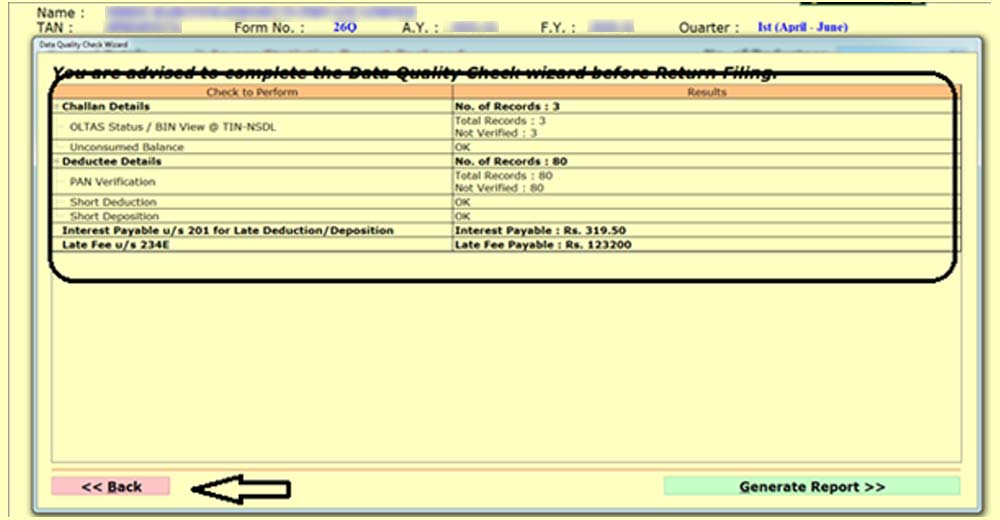This screenshot has height=520, width=1000.
Task: Click the Check to Perform column header
Action: coord(252,92)
